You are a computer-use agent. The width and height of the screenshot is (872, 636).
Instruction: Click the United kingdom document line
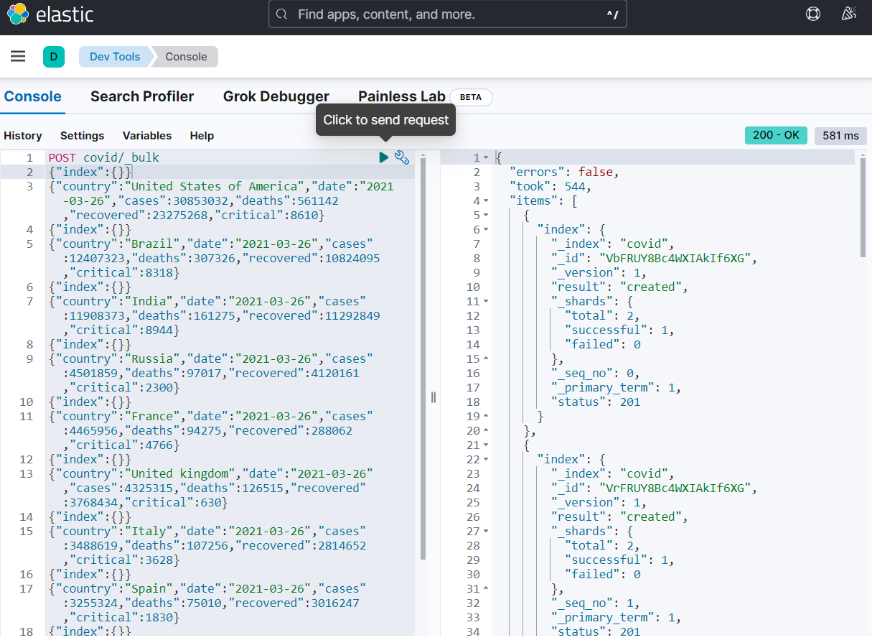pos(211,488)
